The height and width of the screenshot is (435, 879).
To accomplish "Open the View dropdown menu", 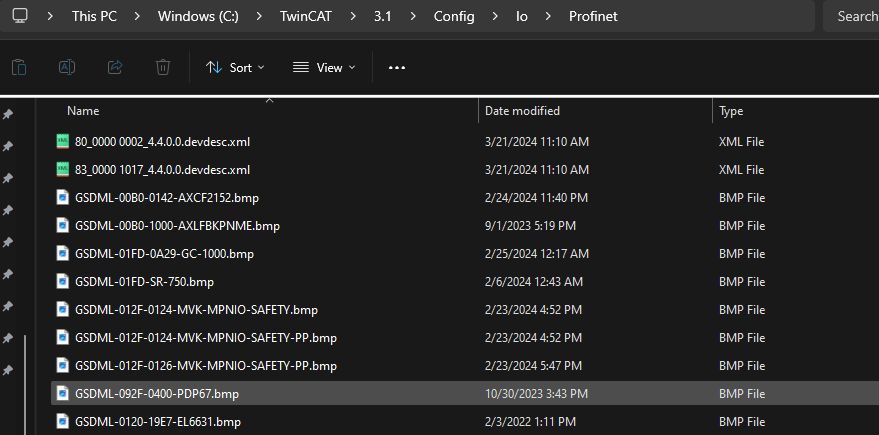I will pos(324,68).
